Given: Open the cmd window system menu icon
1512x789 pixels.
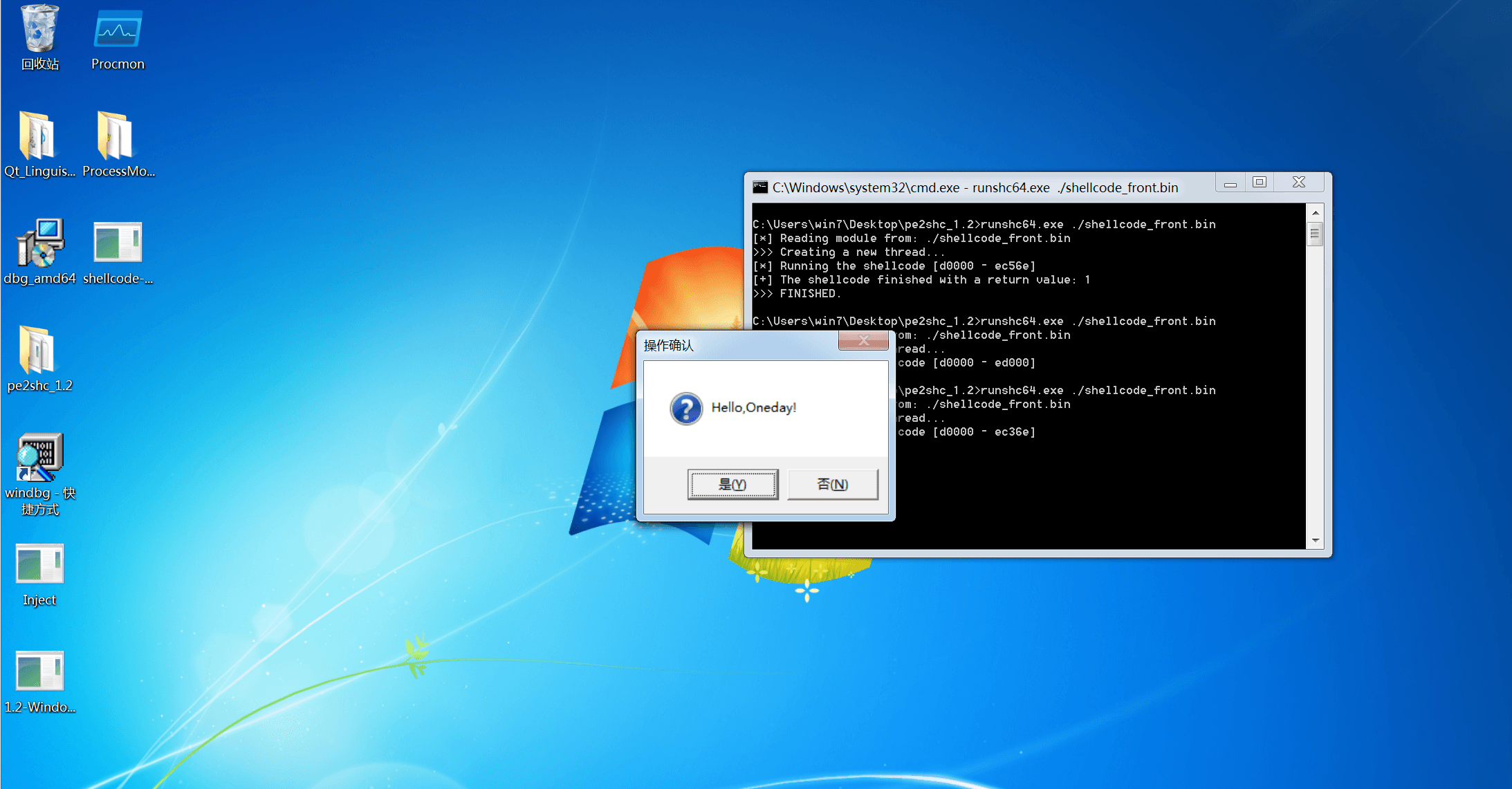Looking at the screenshot, I should 760,187.
